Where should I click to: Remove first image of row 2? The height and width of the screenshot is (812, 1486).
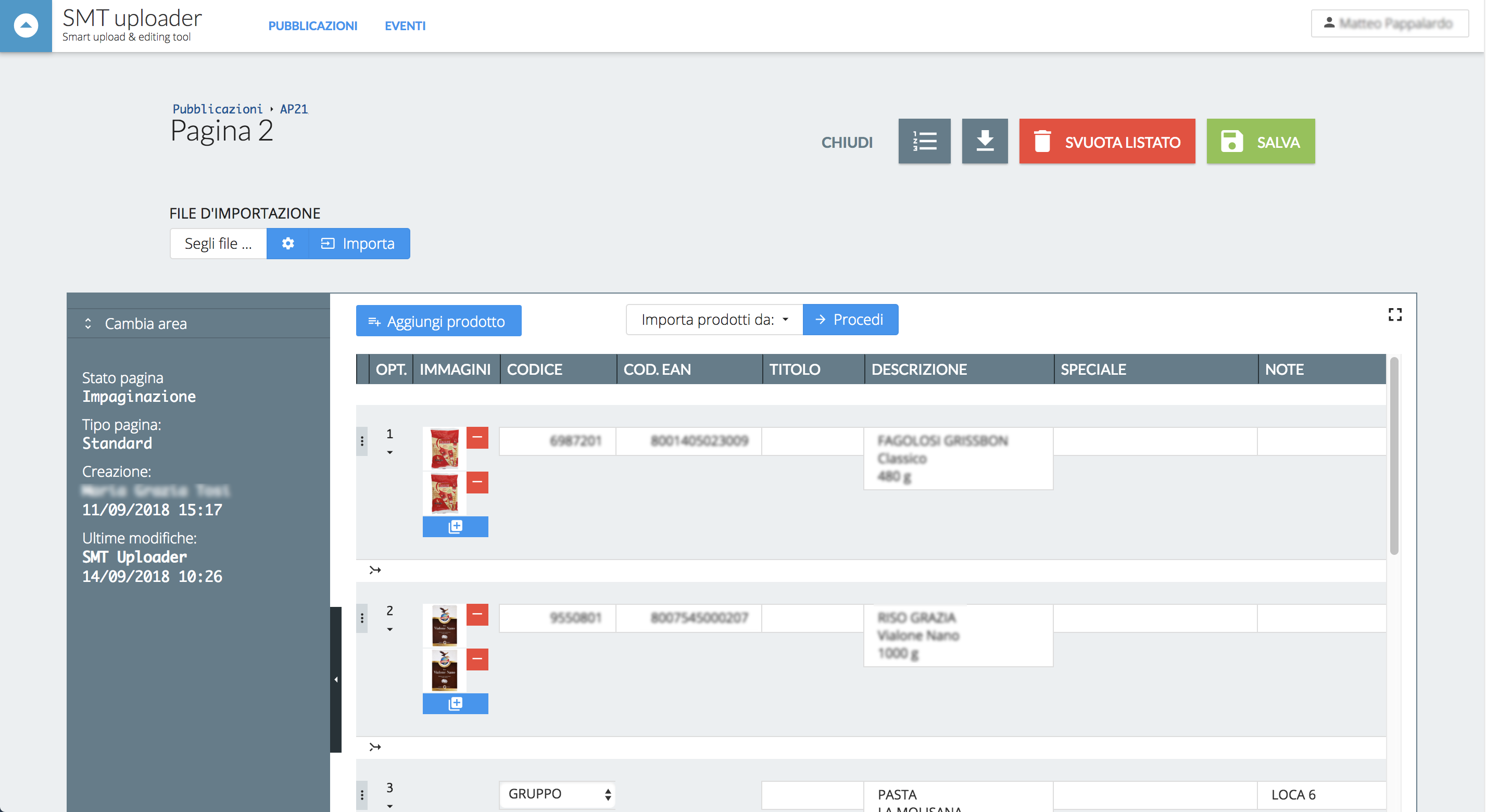point(477,615)
